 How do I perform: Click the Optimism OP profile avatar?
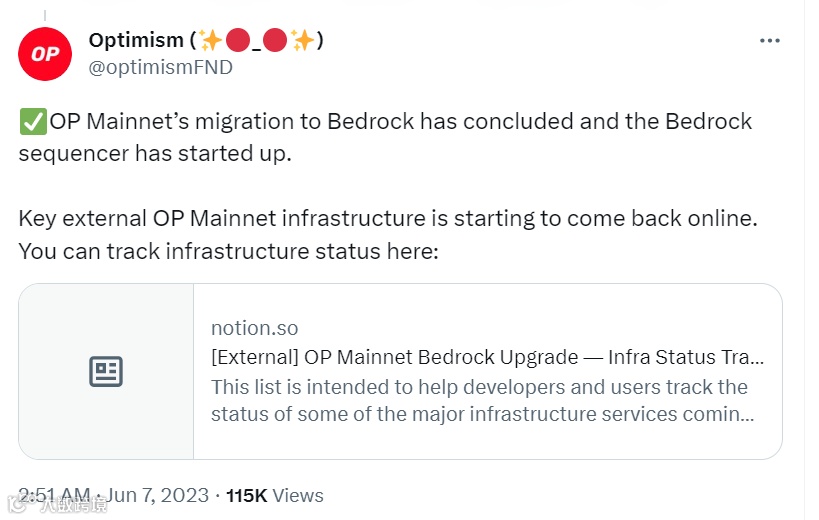click(45, 54)
